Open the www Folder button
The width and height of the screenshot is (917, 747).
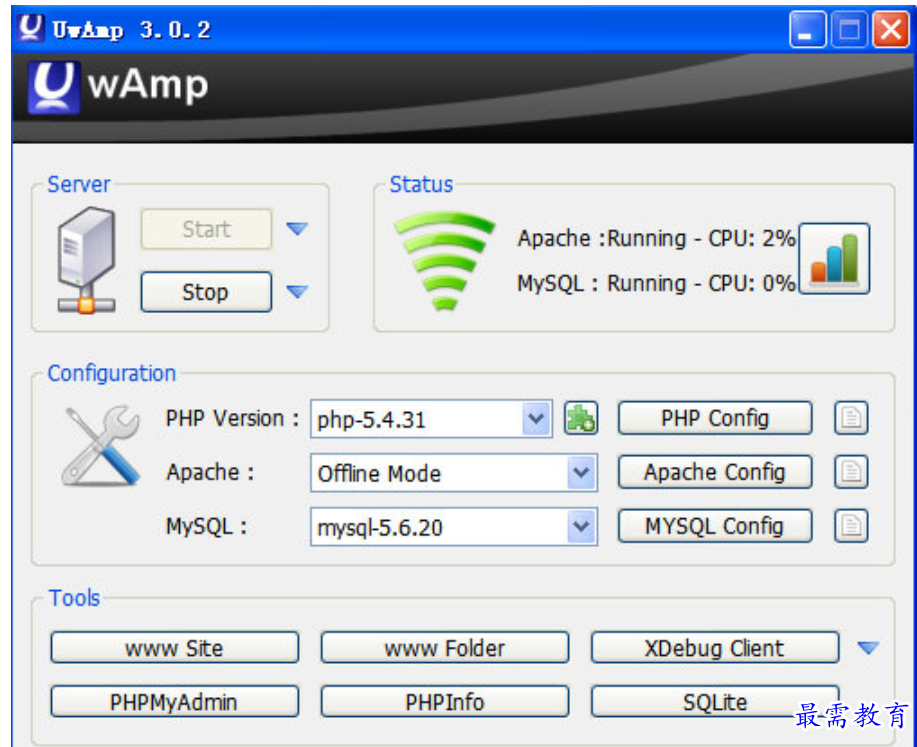coord(444,648)
